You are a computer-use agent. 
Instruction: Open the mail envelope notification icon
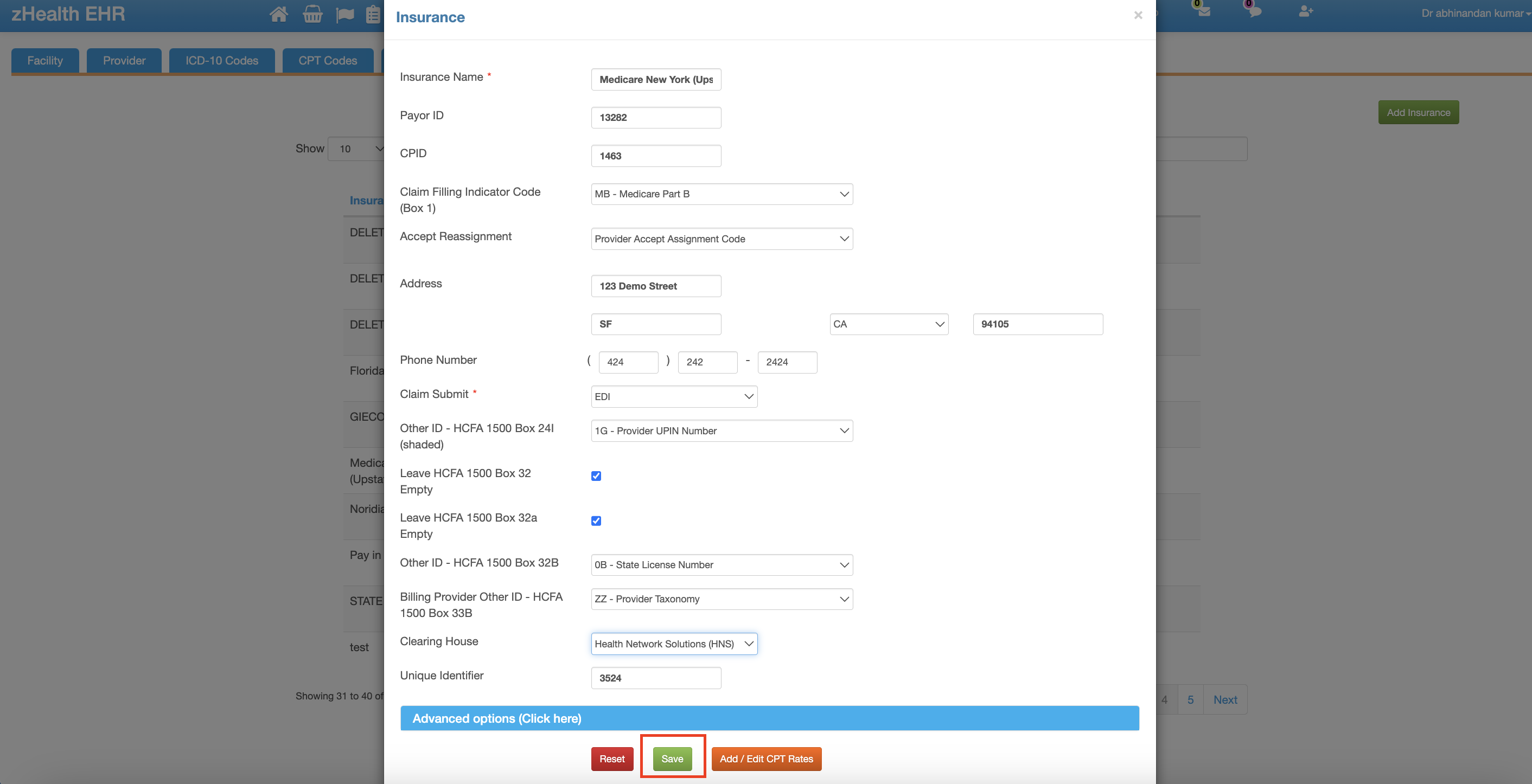click(x=1203, y=11)
